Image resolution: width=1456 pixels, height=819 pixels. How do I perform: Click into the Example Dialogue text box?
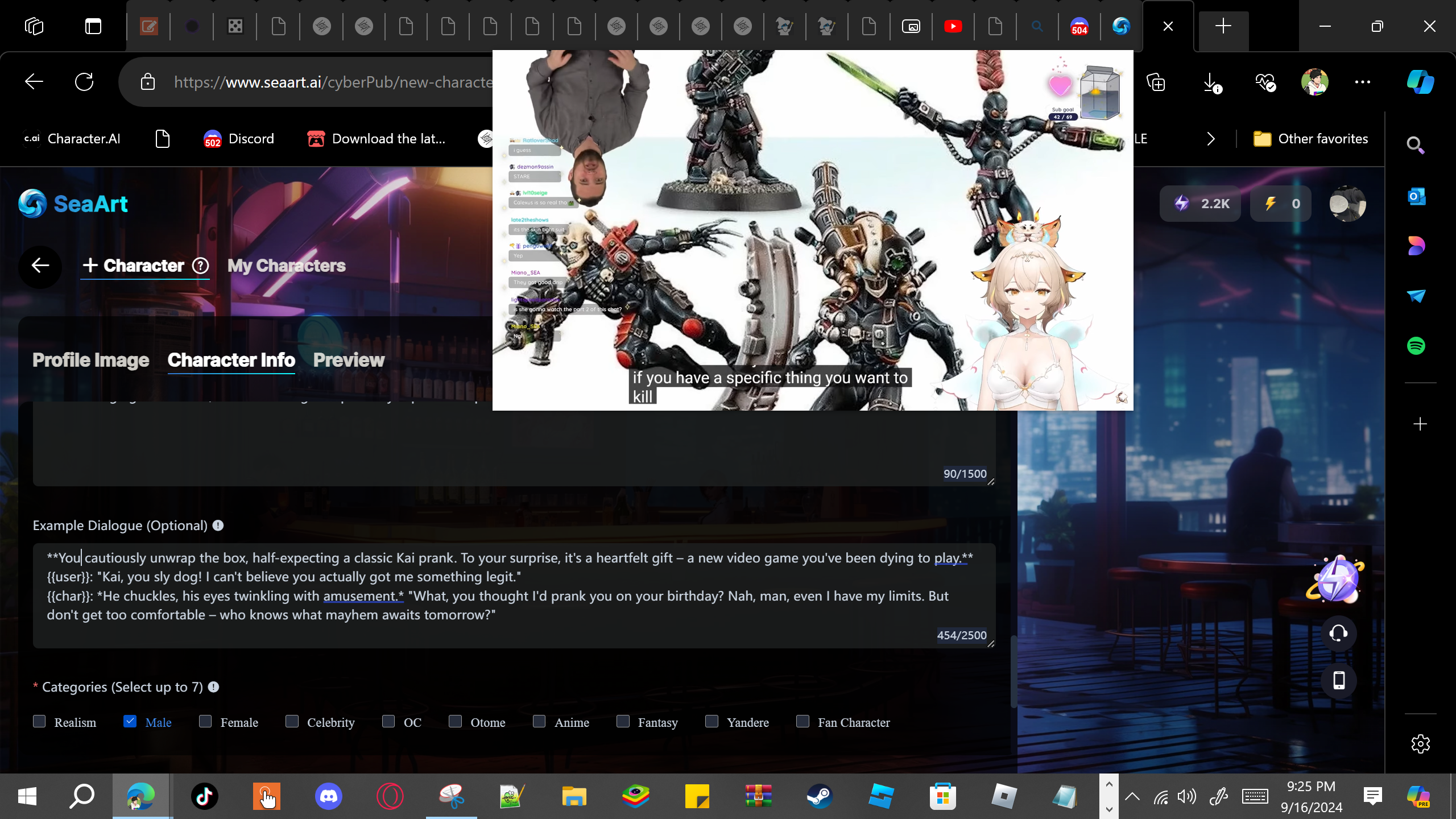[x=514, y=595]
